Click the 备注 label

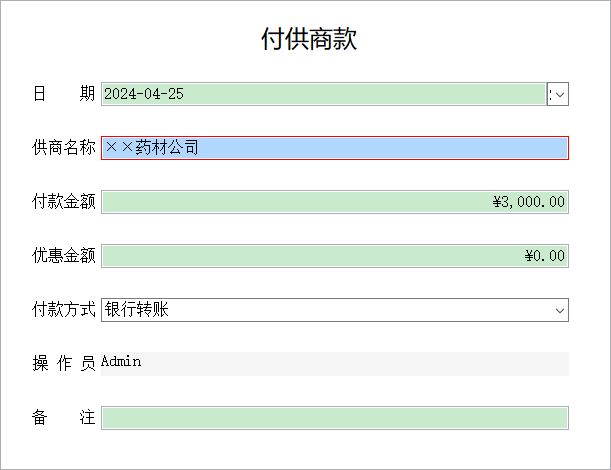click(63, 418)
